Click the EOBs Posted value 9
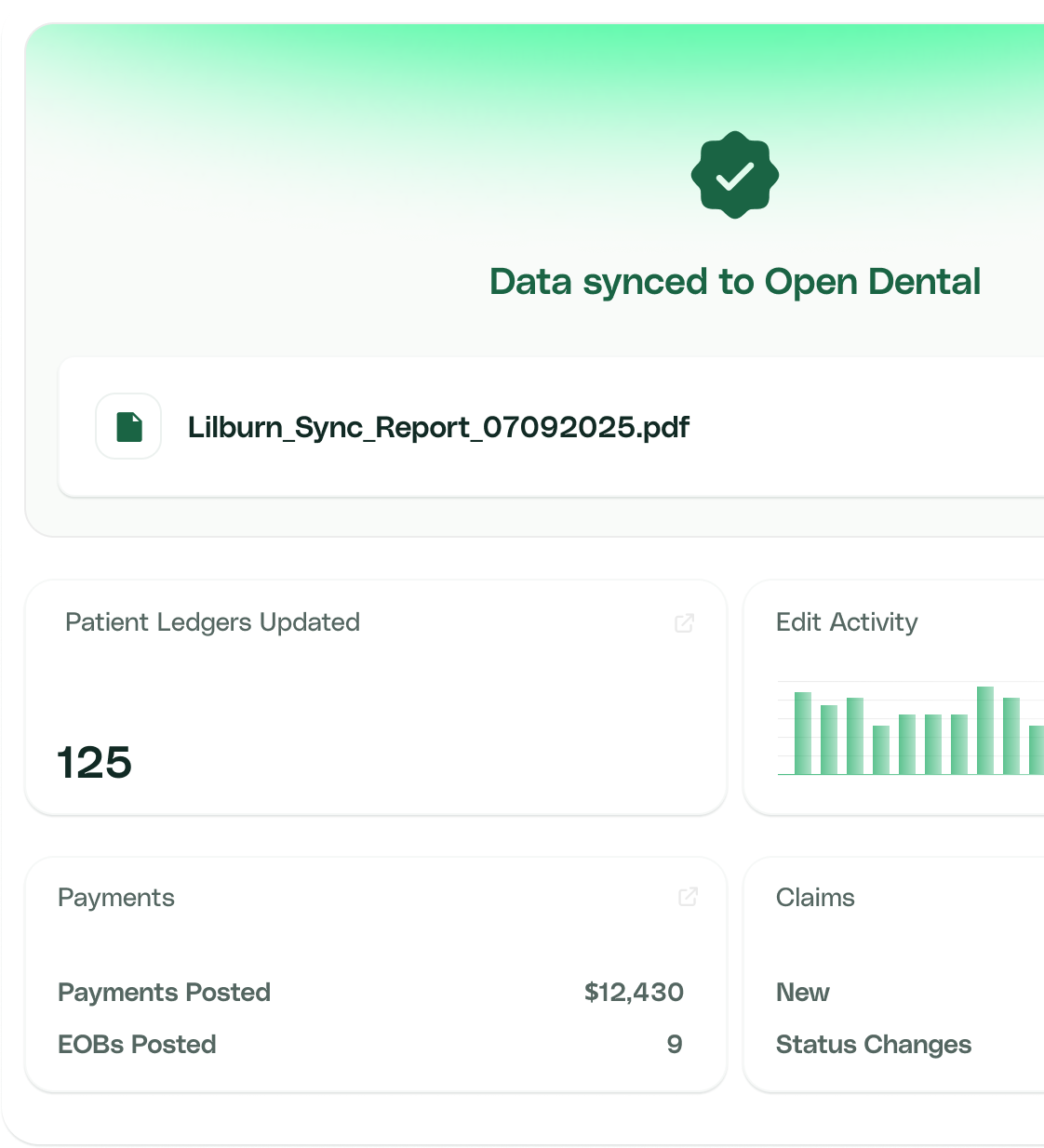The height and width of the screenshot is (1148, 1044). tap(675, 1045)
